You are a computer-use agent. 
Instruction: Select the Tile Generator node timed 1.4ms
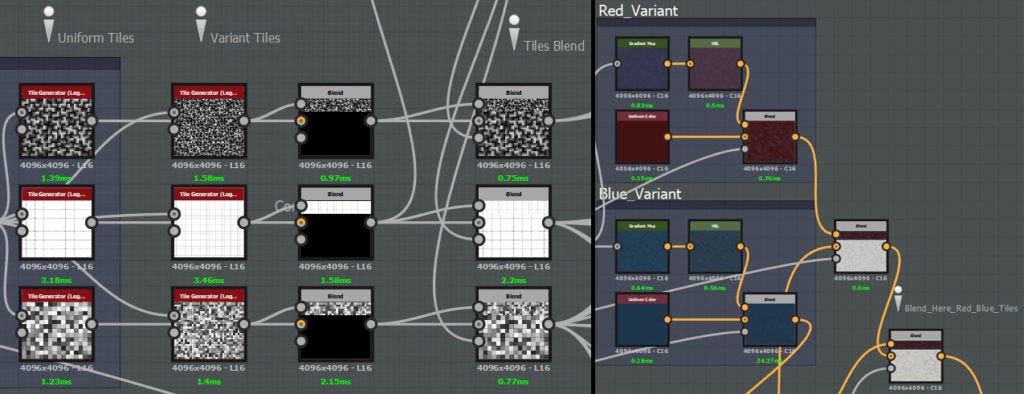tap(209, 325)
